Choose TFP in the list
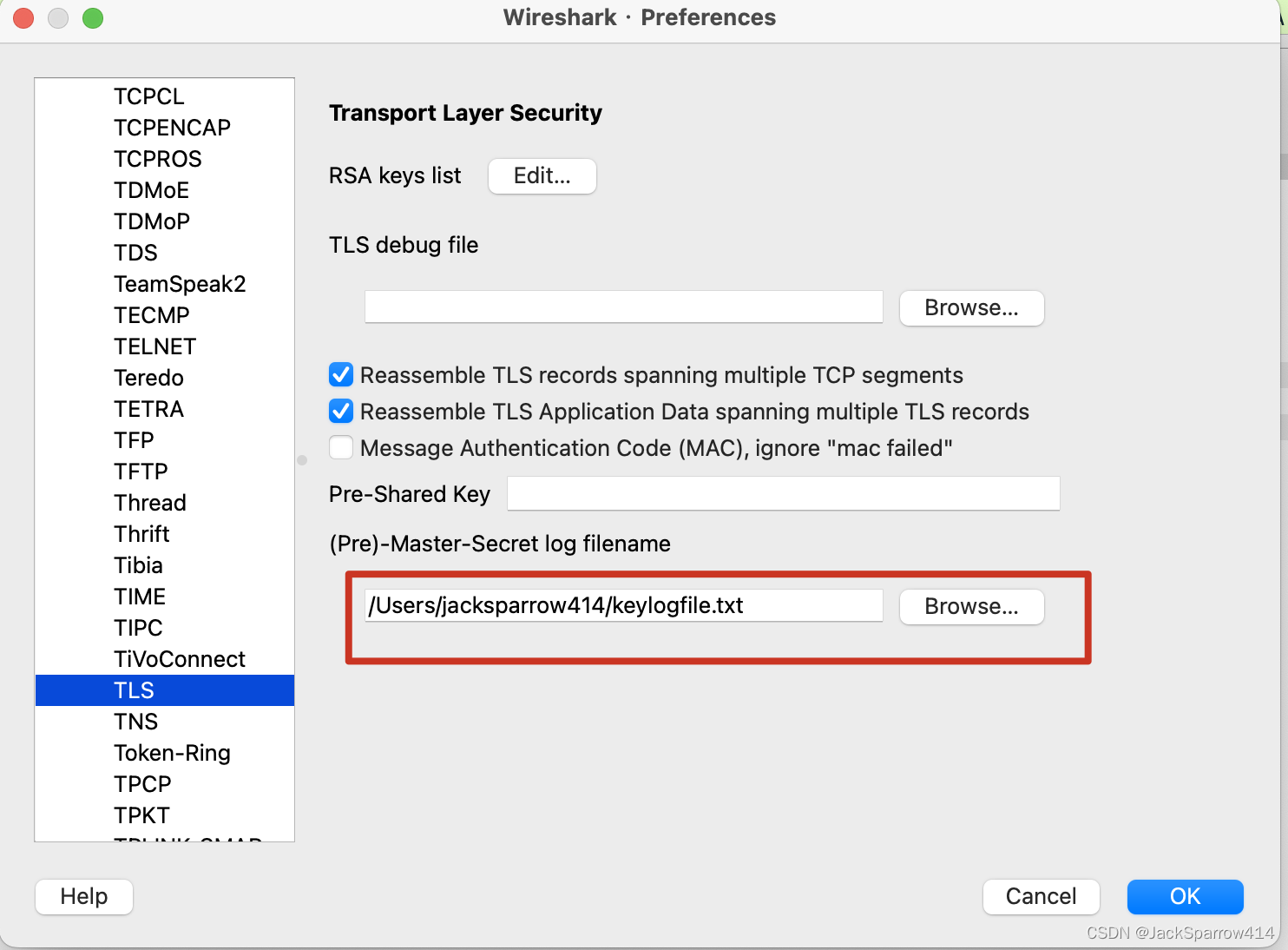This screenshot has height=950, width=1288. pos(165,440)
